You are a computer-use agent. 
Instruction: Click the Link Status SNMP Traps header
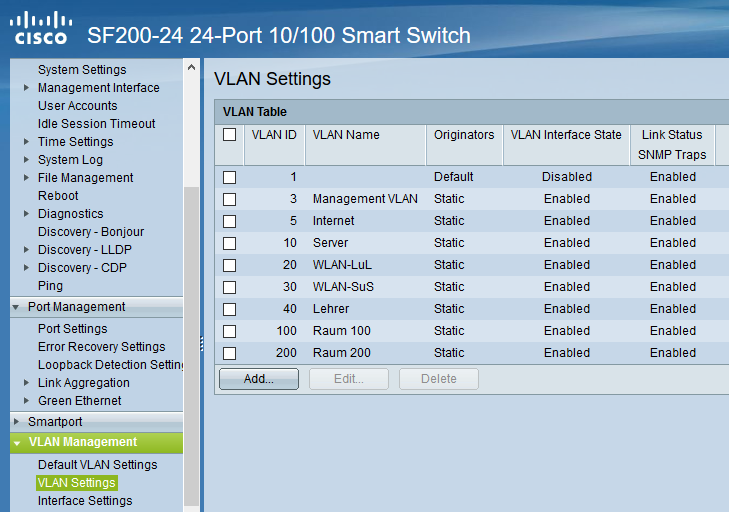pyautogui.click(x=672, y=145)
